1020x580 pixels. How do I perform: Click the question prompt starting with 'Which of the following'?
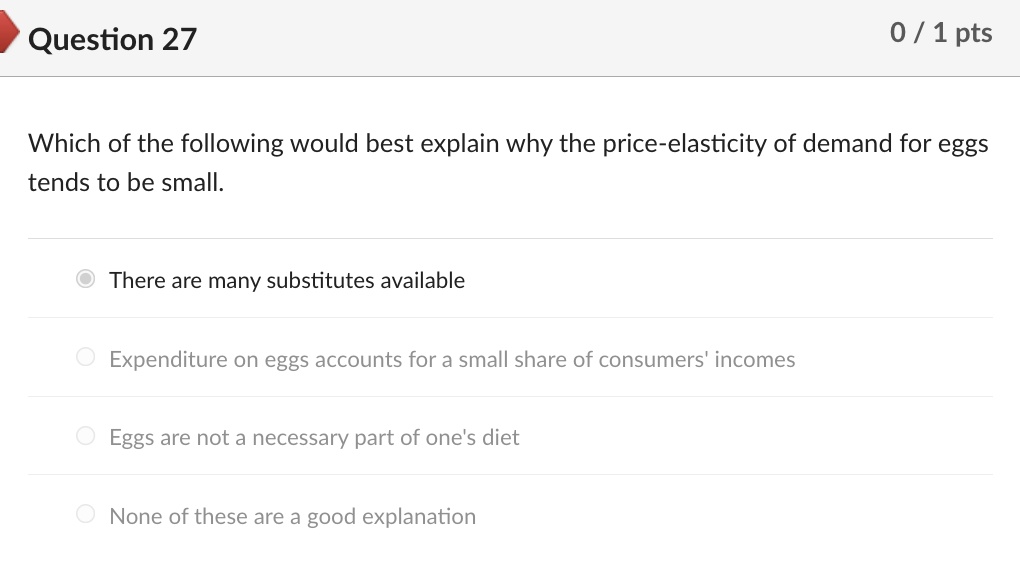508,144
